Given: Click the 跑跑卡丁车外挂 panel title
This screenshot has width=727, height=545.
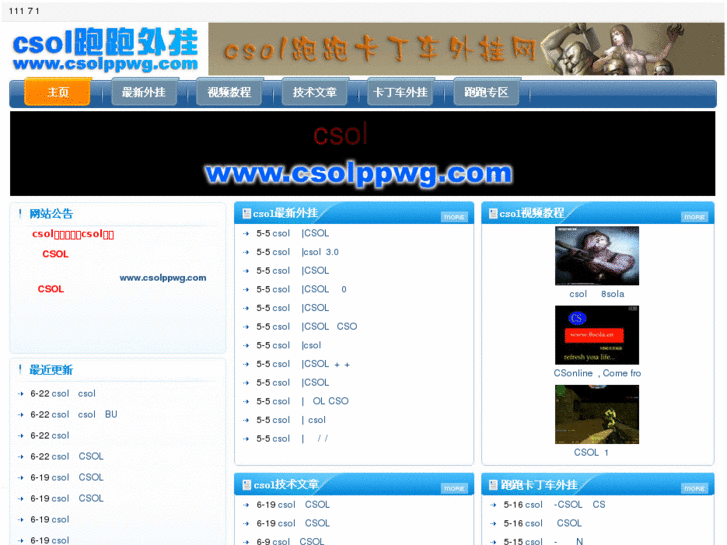Looking at the screenshot, I should [x=539, y=485].
